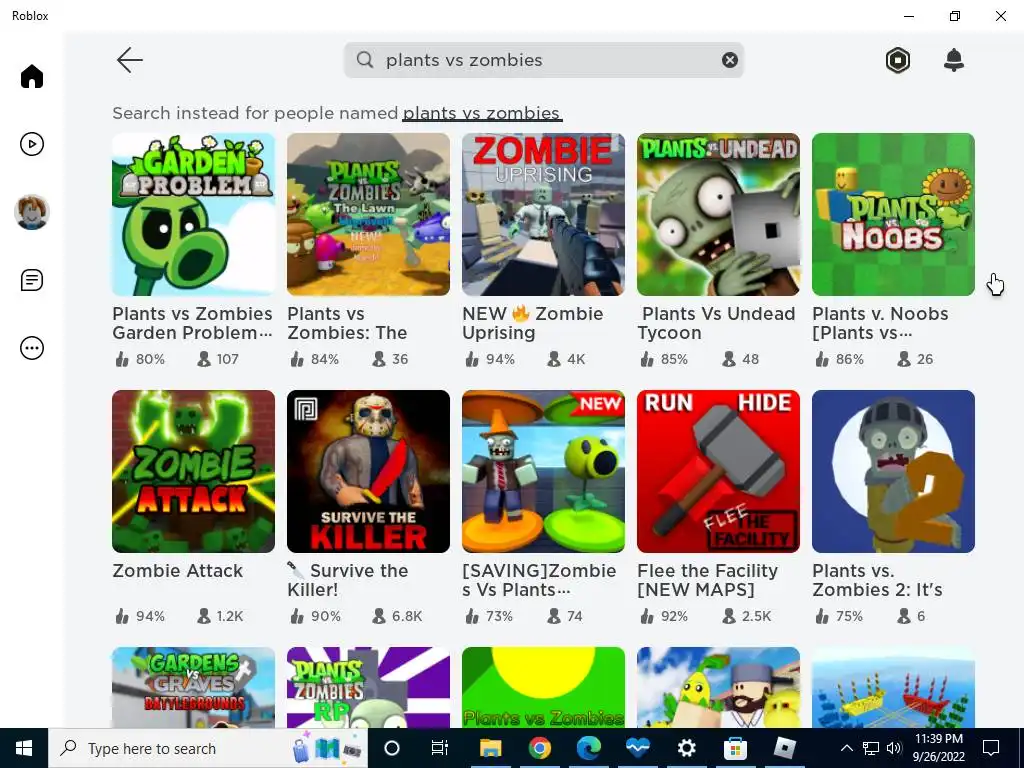1024x768 pixels.
Task: Click the plants vs zombies search field
Action: point(543,60)
